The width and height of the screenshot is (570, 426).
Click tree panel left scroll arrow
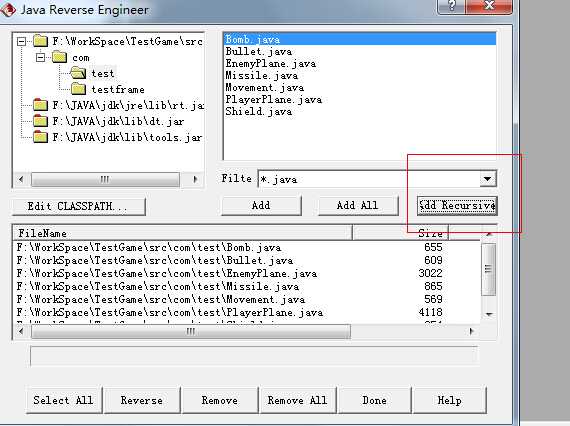coord(21,179)
